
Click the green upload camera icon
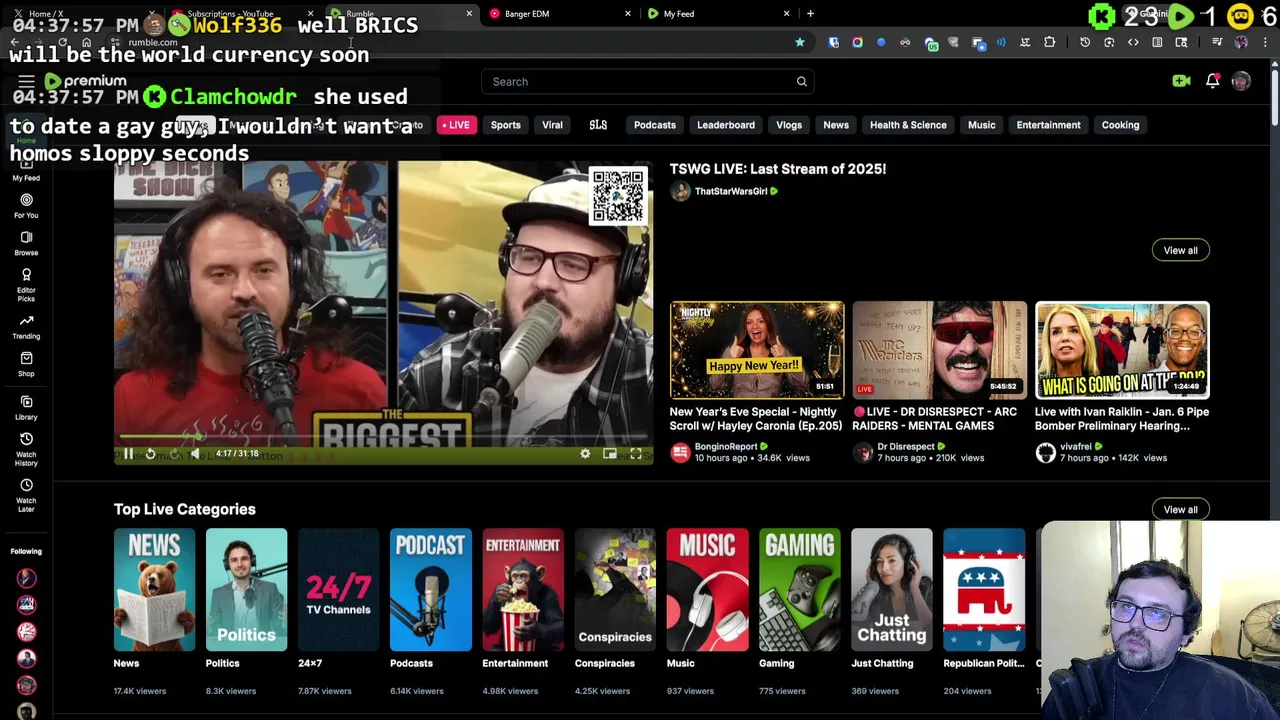[1181, 81]
